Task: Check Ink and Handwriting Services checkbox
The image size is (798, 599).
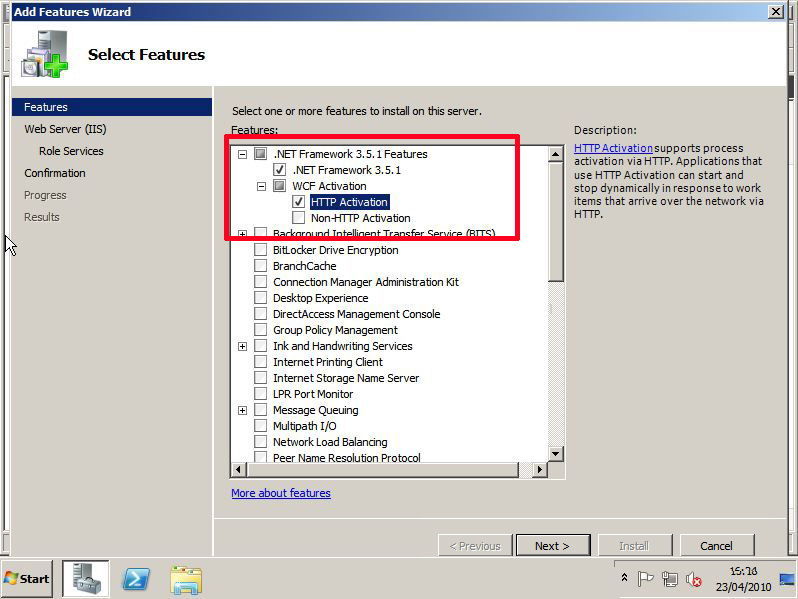Action: [x=261, y=346]
